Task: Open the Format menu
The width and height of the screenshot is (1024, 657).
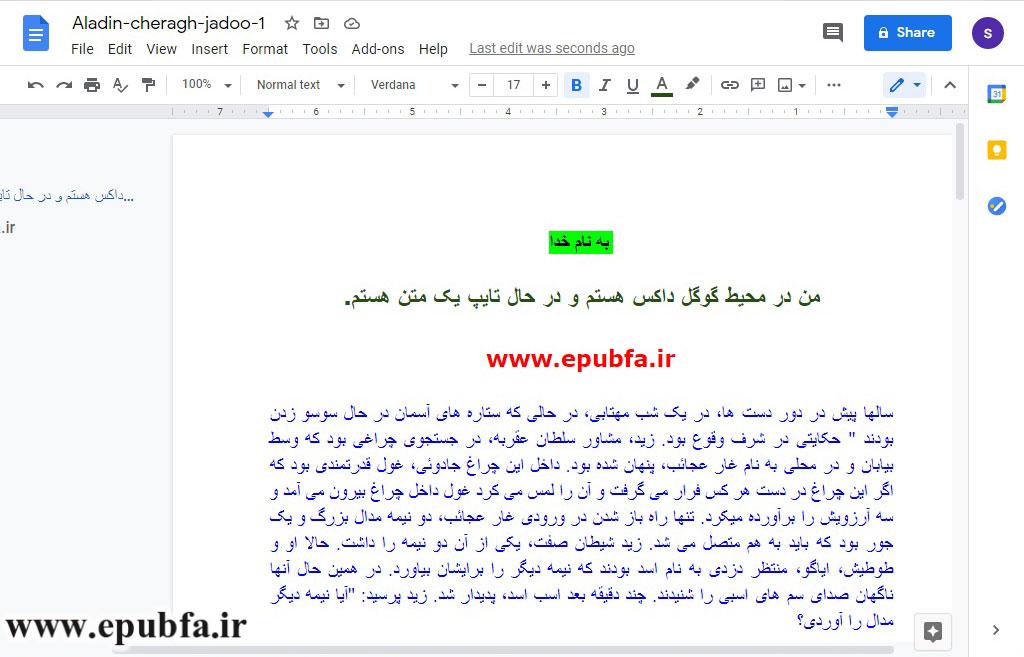Action: click(x=264, y=49)
